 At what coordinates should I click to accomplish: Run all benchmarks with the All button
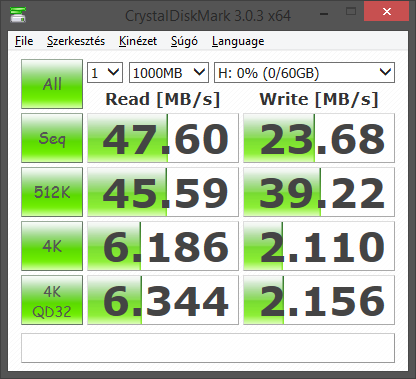pyautogui.click(x=52, y=84)
